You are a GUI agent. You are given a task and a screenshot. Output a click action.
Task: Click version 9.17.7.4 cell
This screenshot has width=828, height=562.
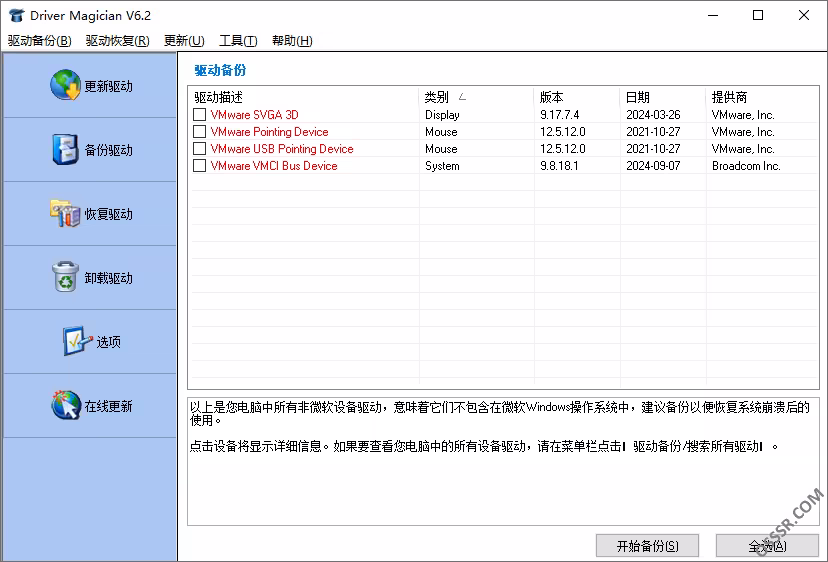click(559, 115)
